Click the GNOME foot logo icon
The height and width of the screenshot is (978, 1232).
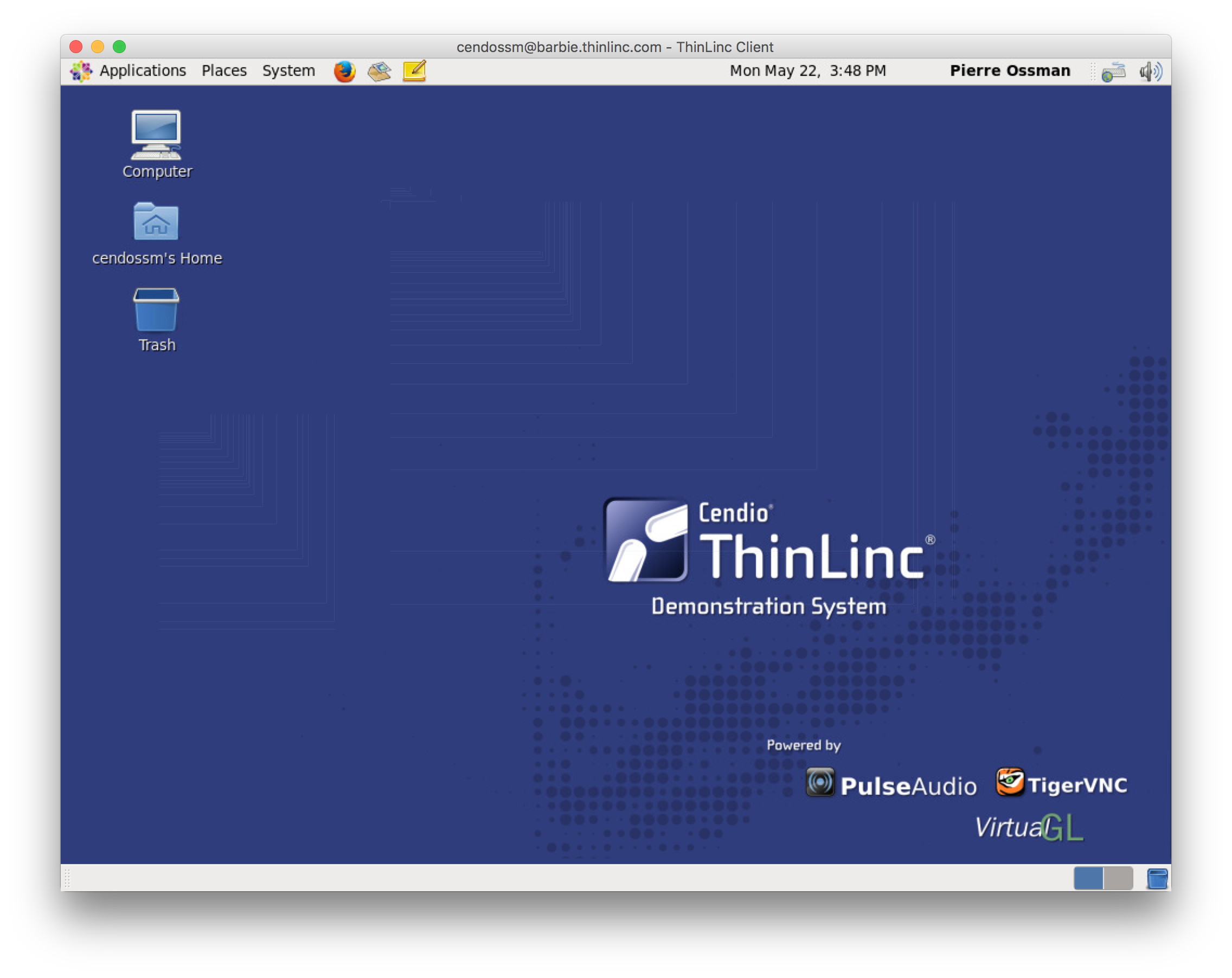[81, 72]
